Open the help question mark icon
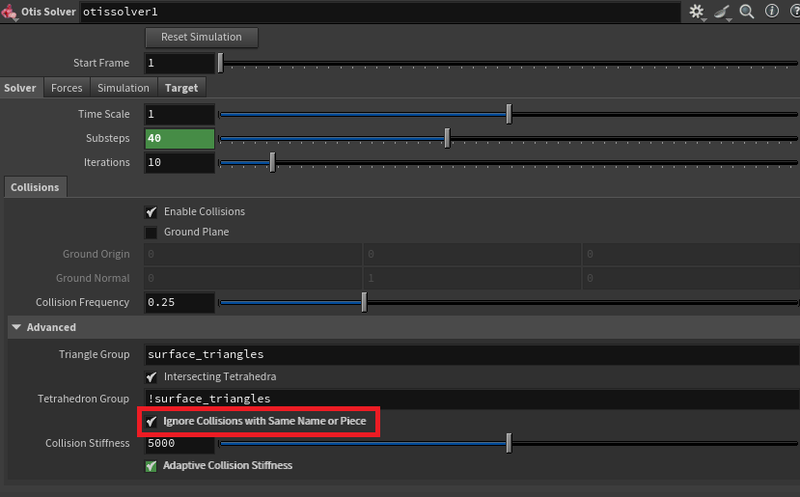Viewport: 800px width, 497px height. tap(790, 12)
